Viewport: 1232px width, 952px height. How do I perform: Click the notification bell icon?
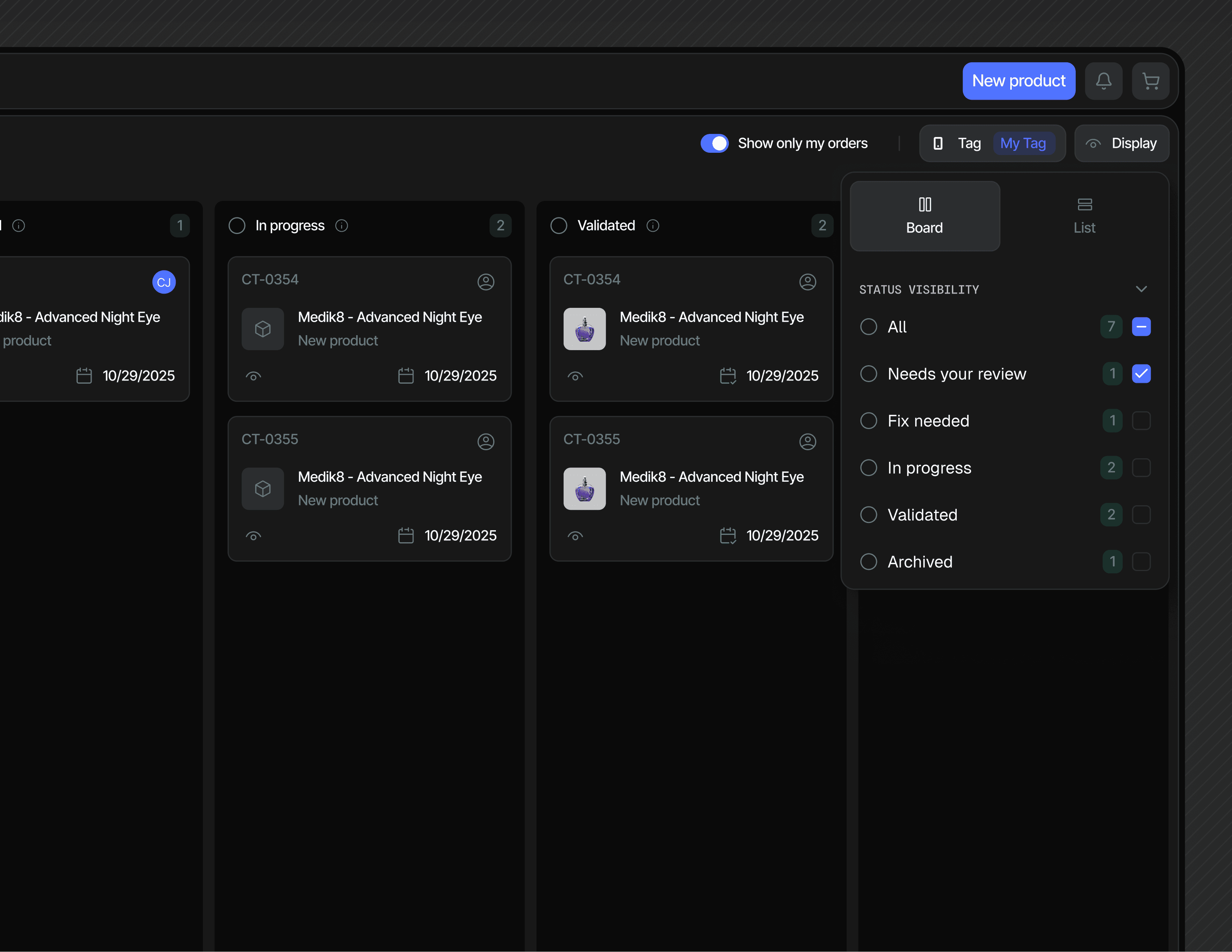click(x=1103, y=81)
